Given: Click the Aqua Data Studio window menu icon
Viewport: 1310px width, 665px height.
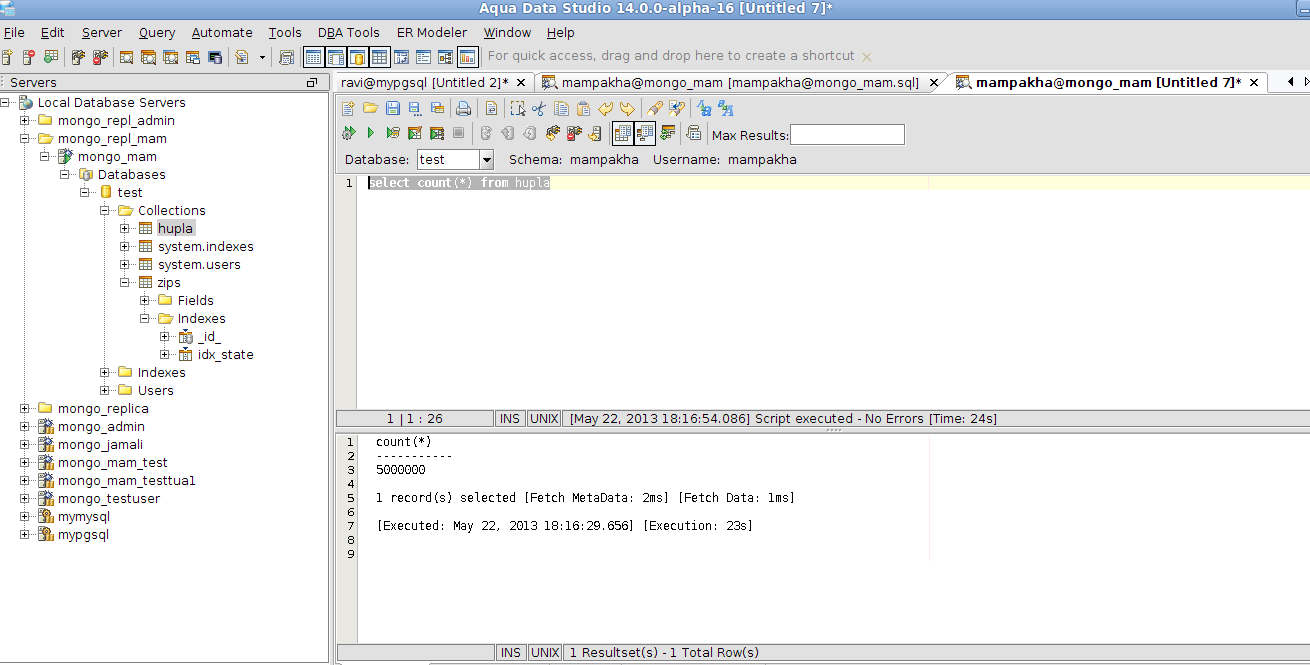Looking at the screenshot, I should pyautogui.click(x=7, y=8).
